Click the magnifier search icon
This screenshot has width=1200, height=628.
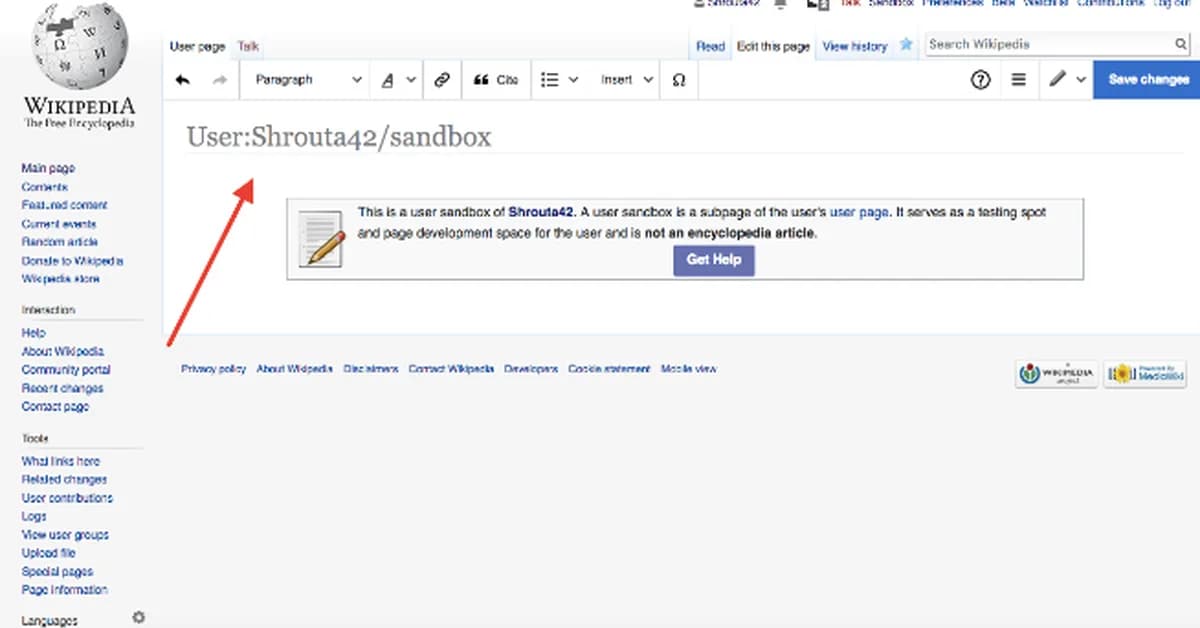tap(1180, 45)
